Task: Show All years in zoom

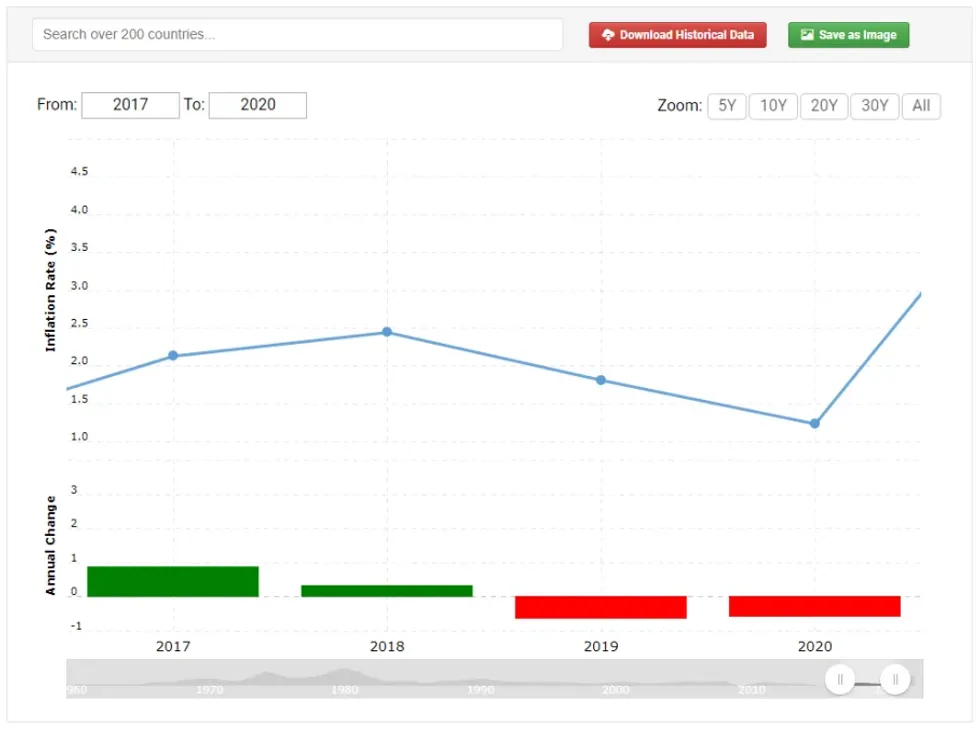Action: point(921,106)
